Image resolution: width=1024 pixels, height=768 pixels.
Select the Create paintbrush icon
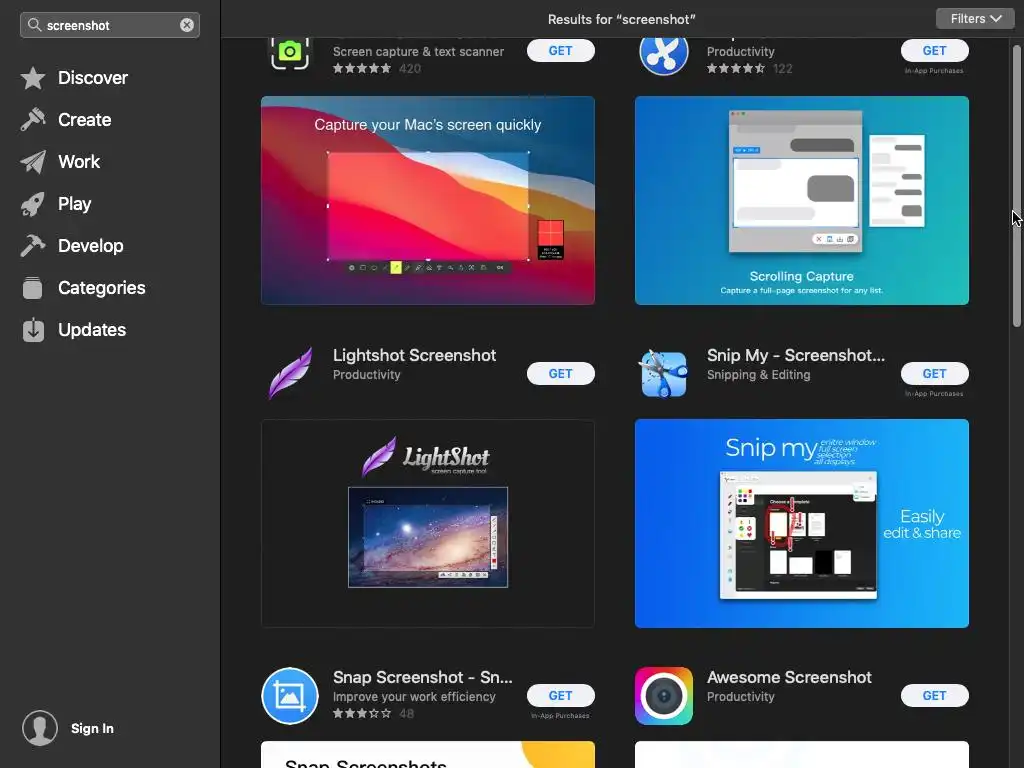point(33,120)
